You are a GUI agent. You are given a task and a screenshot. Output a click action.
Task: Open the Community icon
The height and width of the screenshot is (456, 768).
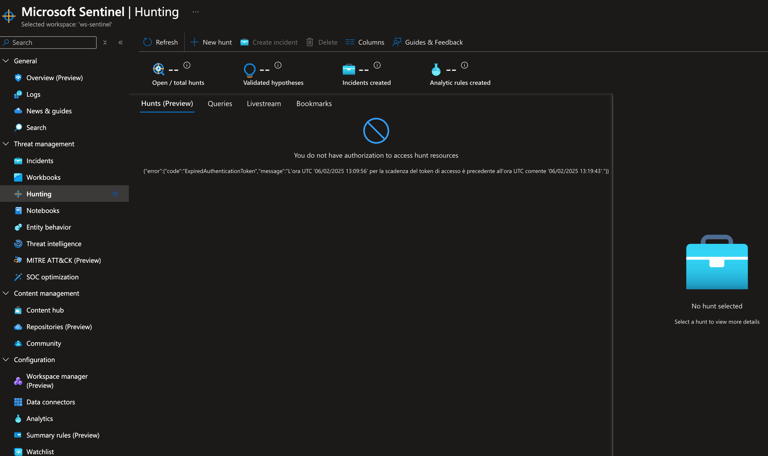[x=18, y=343]
